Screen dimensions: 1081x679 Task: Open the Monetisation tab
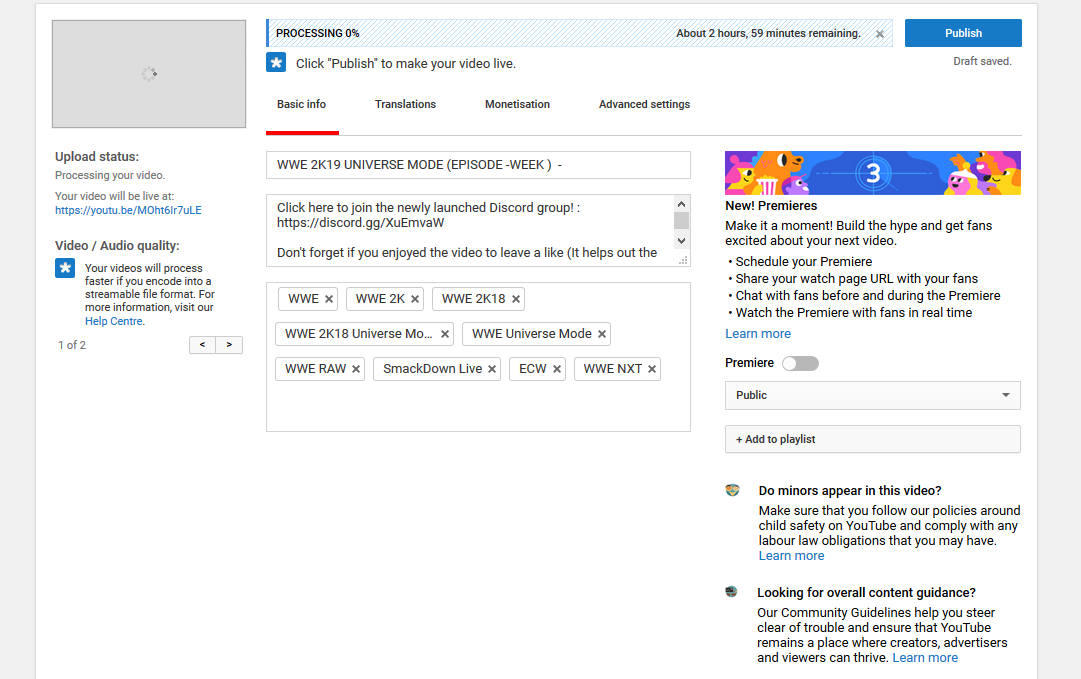pos(517,104)
